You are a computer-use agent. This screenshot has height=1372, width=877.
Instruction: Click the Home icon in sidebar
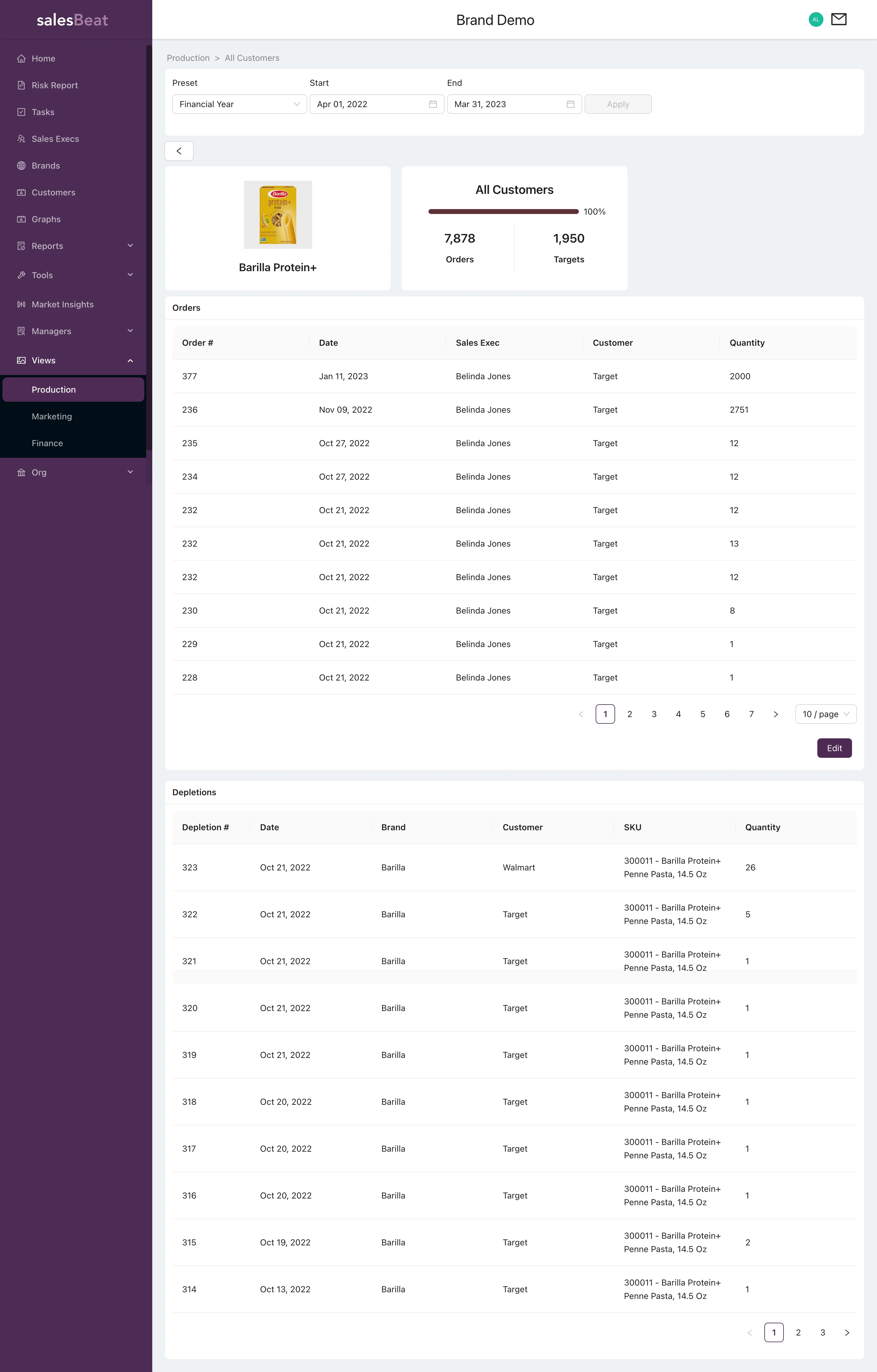point(21,59)
